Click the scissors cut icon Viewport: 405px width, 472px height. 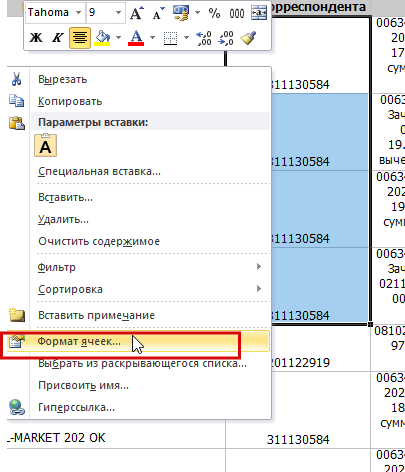(x=16, y=79)
